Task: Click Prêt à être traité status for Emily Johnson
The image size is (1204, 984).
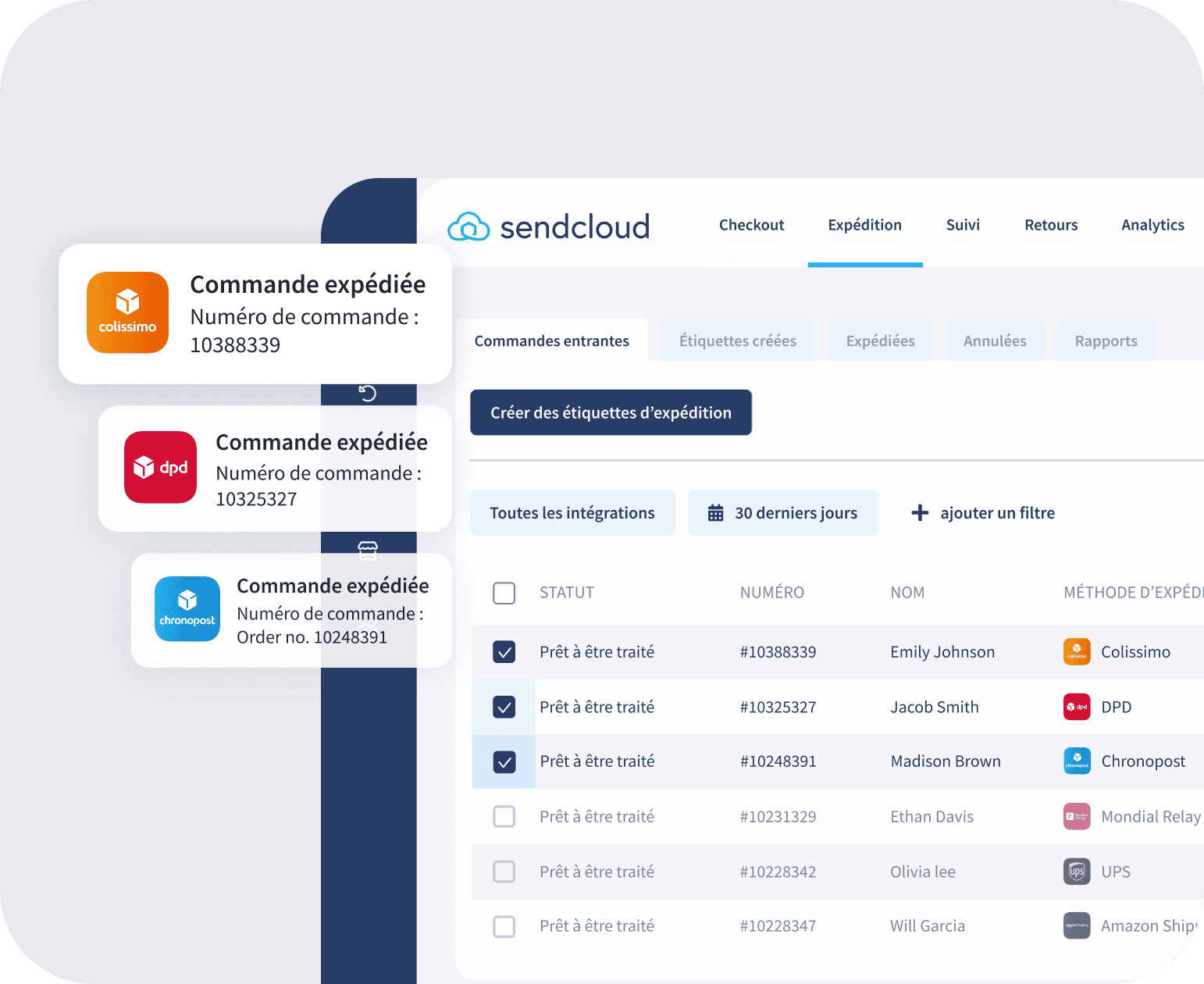Action: (597, 652)
